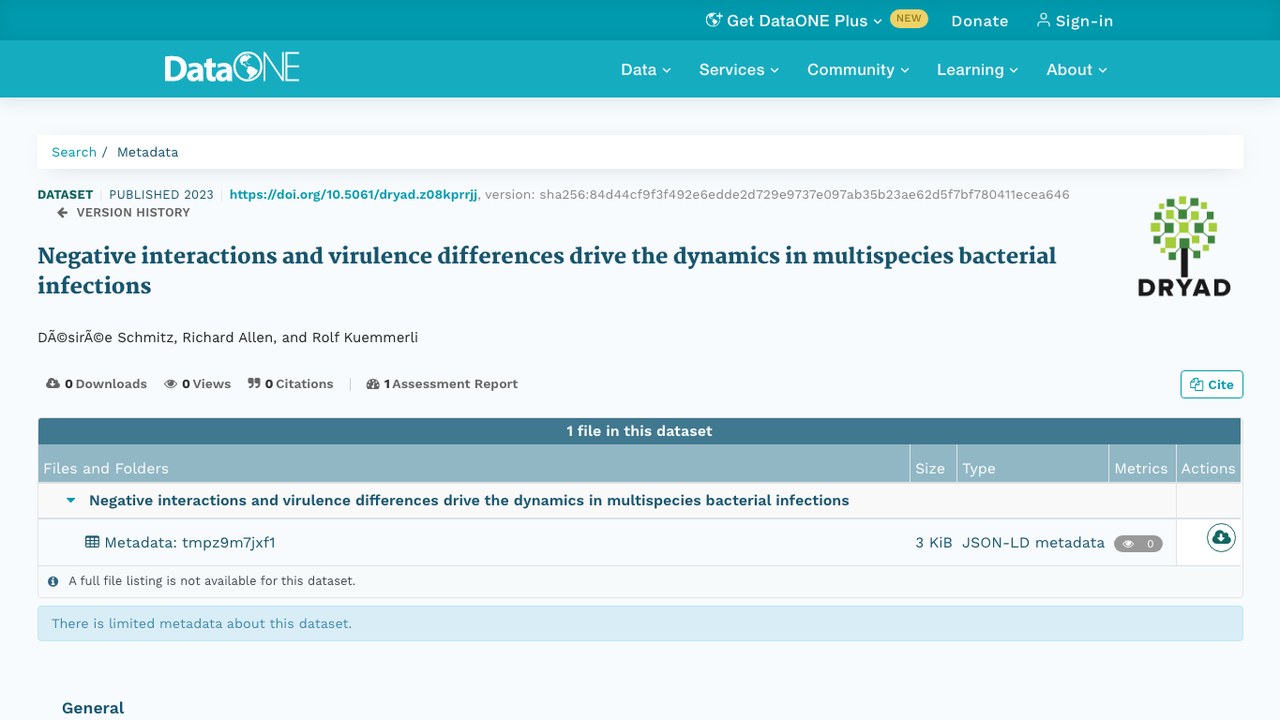The height and width of the screenshot is (720, 1280).
Task: Open the 1 Assessment Report gauge icon
Action: pyautogui.click(x=373, y=384)
